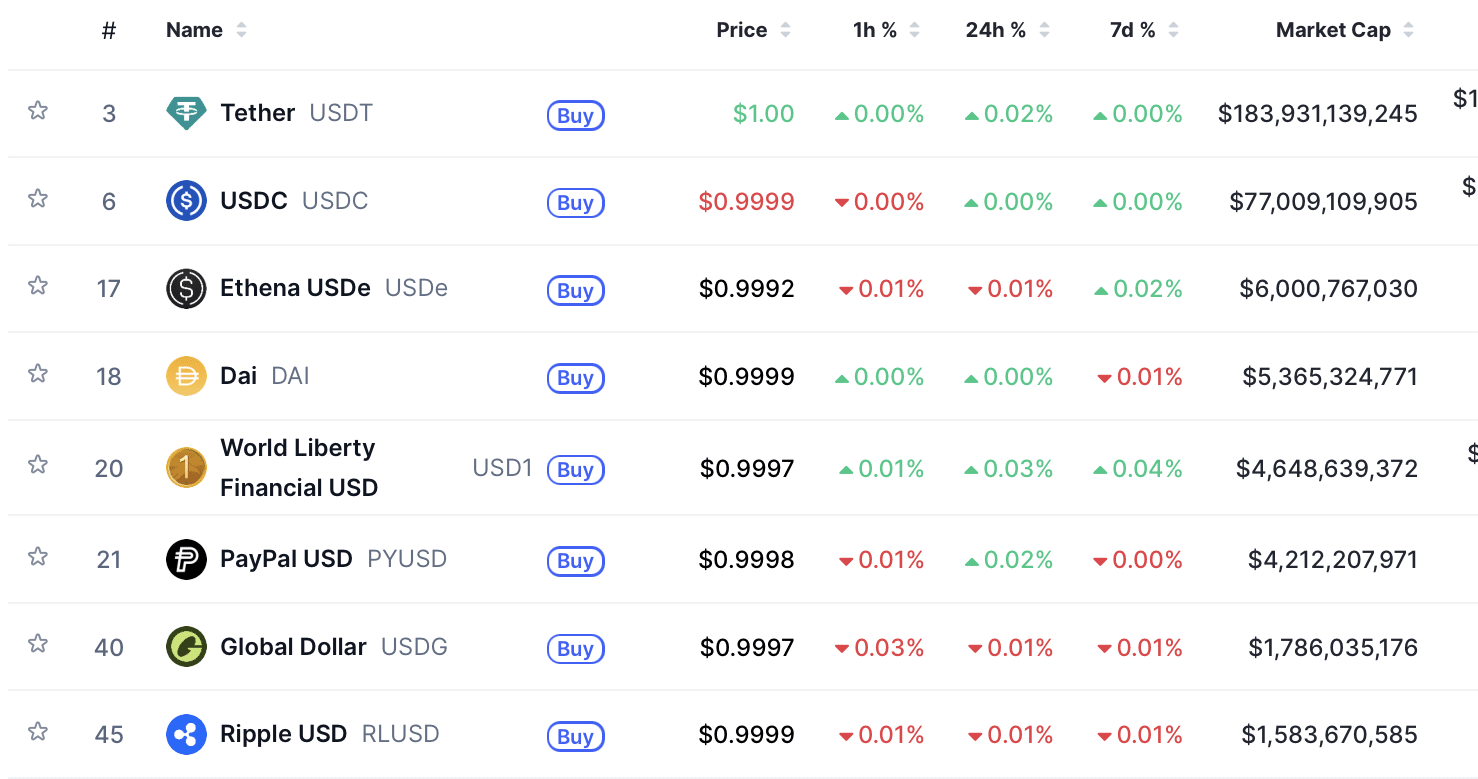Screen dimensions: 1478x779
Task: Click the USDC coin logo icon
Action: (x=186, y=201)
